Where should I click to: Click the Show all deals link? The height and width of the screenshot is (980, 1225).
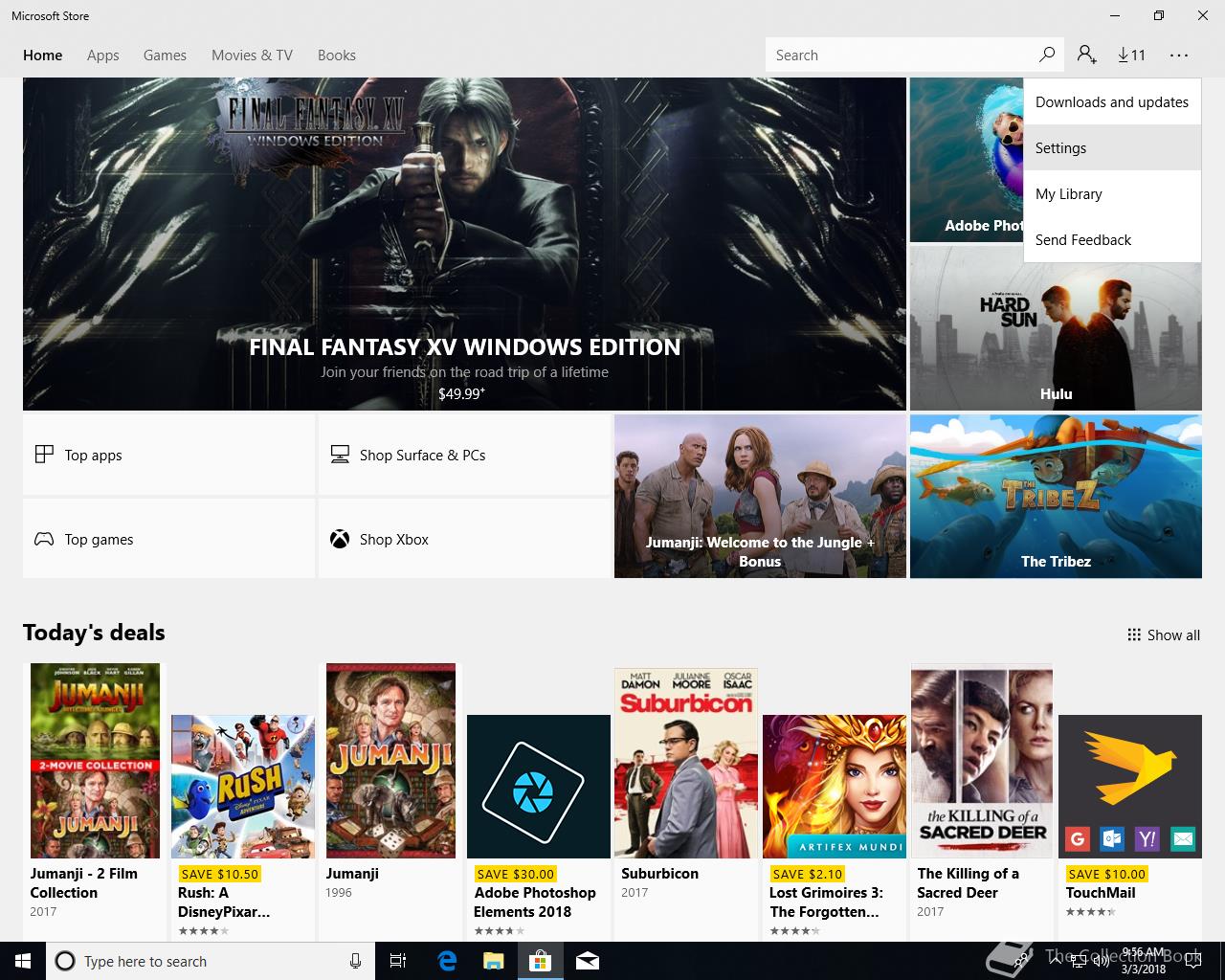[x=1163, y=635]
